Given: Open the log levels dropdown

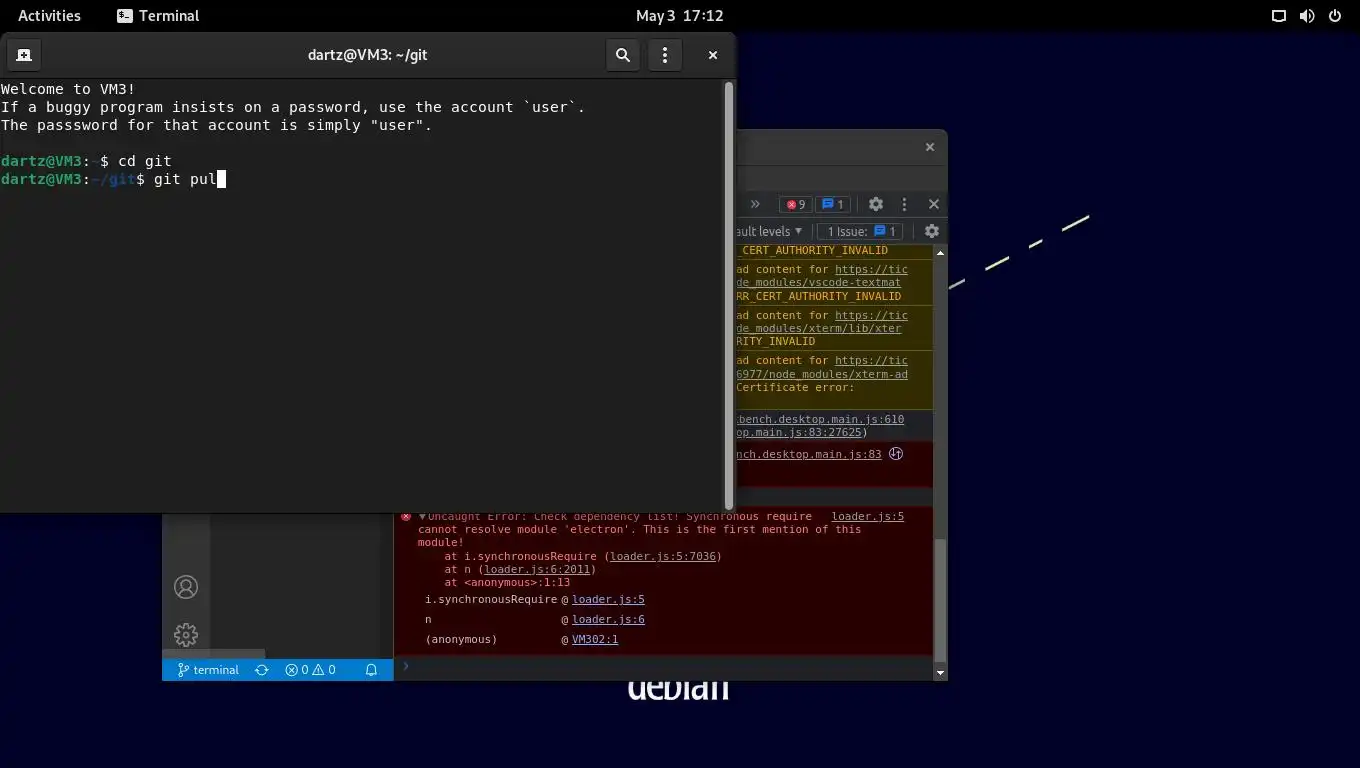Looking at the screenshot, I should pyautogui.click(x=770, y=231).
